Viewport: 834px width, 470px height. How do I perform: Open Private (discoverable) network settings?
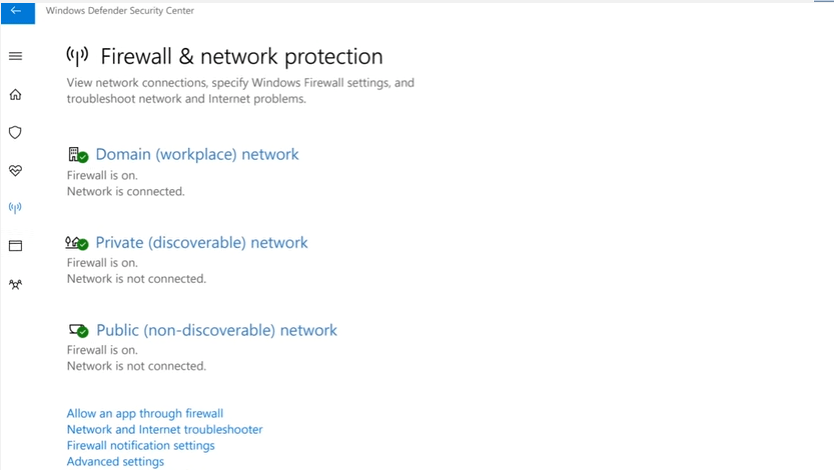tap(201, 243)
